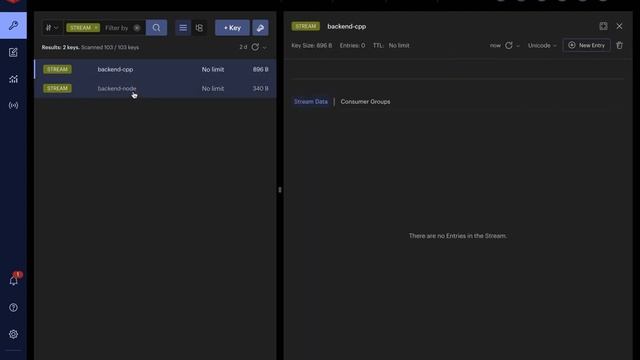Switch to tree view of keys
This screenshot has width=640, height=360.
(x=199, y=28)
